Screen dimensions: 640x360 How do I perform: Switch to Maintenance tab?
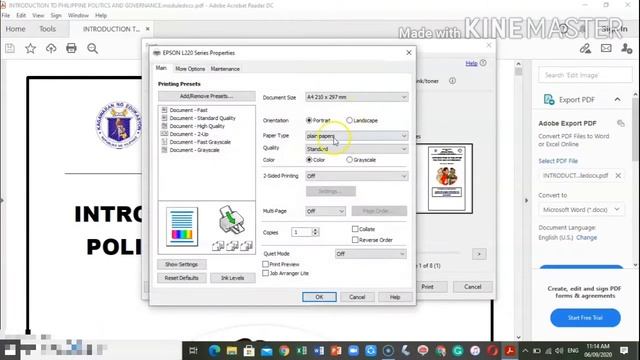[225, 69]
